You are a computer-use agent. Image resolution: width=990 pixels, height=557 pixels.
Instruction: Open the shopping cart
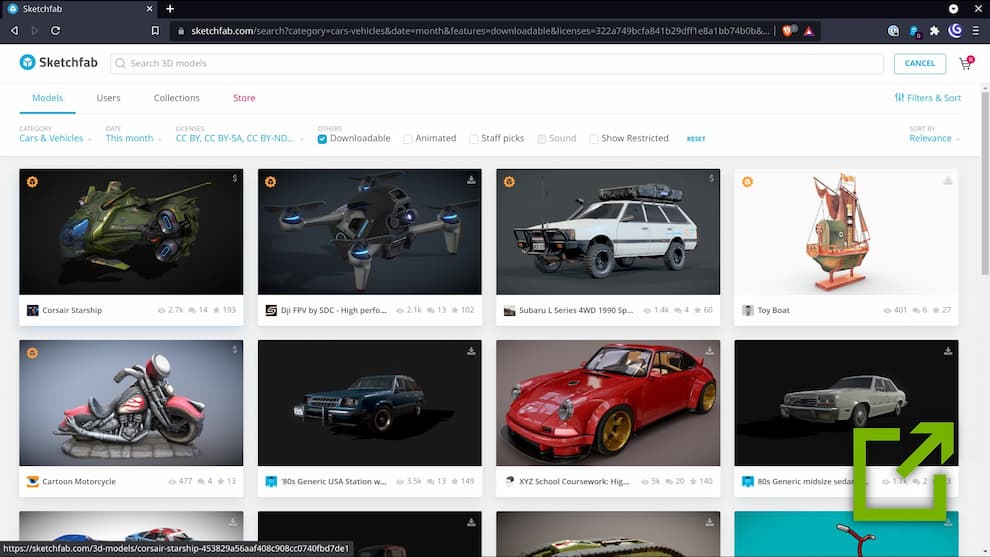coord(965,64)
